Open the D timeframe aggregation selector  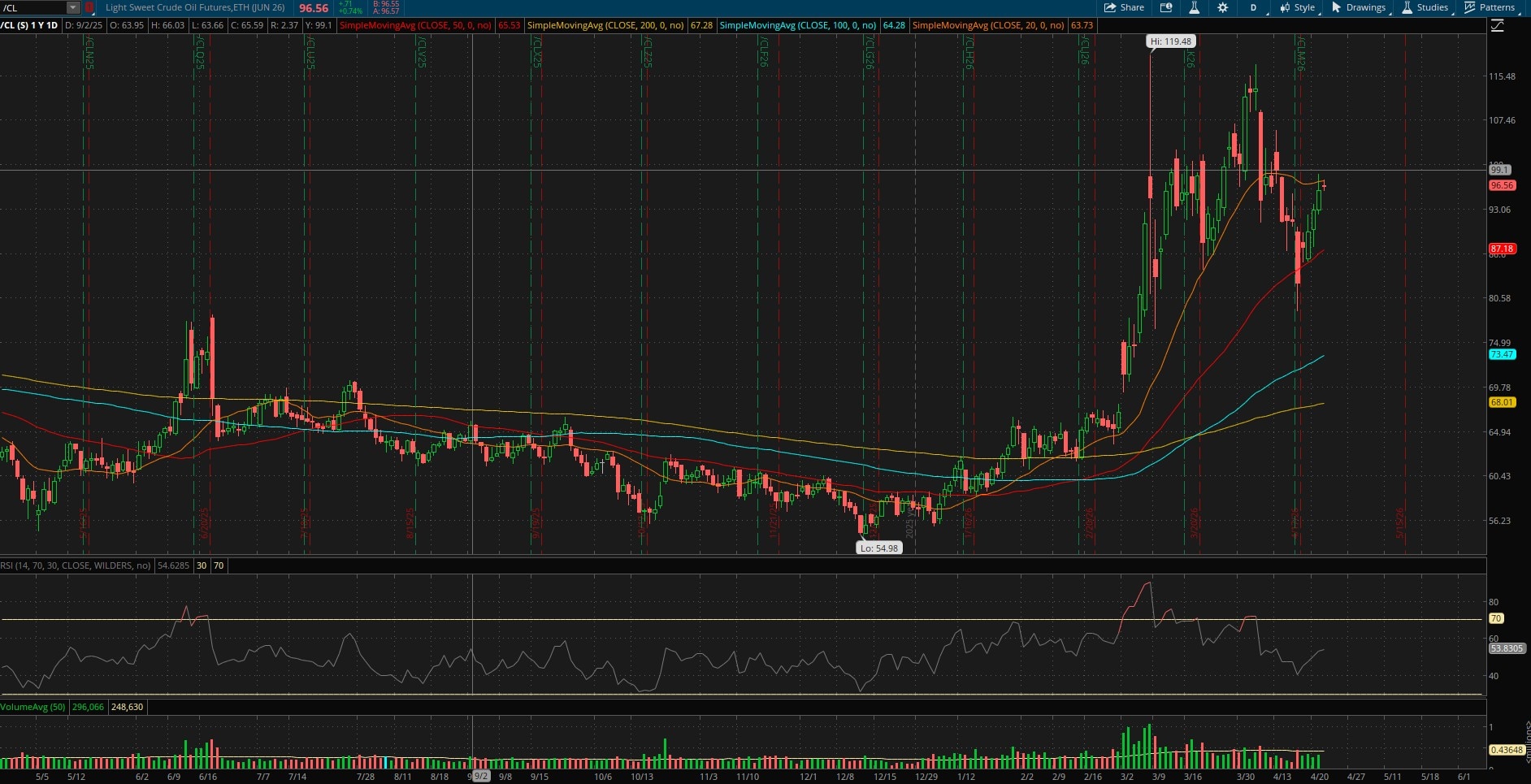pyautogui.click(x=1253, y=7)
